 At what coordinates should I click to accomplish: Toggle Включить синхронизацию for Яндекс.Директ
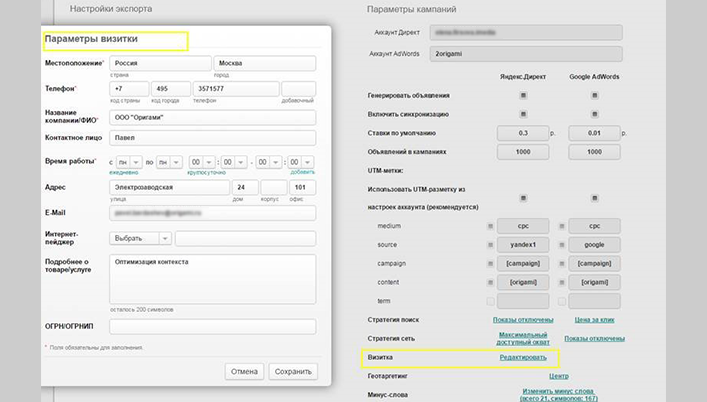pyautogui.click(x=523, y=114)
